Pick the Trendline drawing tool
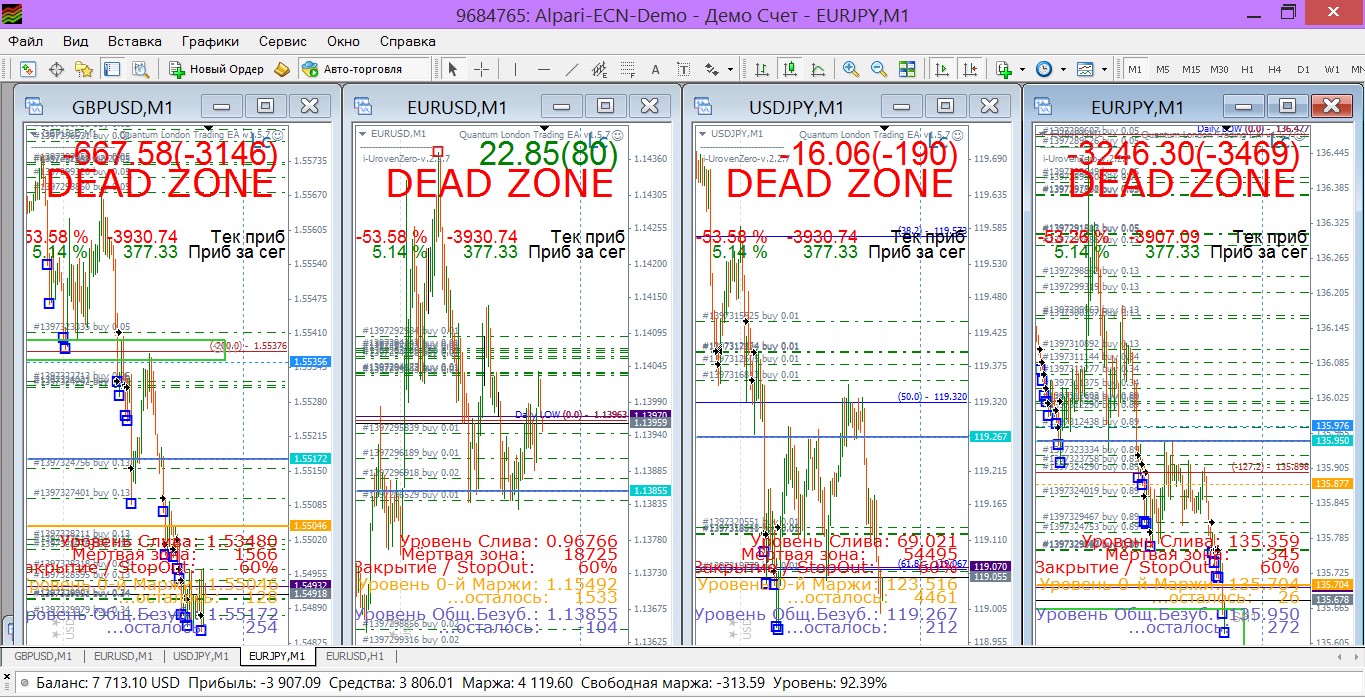 pos(572,69)
